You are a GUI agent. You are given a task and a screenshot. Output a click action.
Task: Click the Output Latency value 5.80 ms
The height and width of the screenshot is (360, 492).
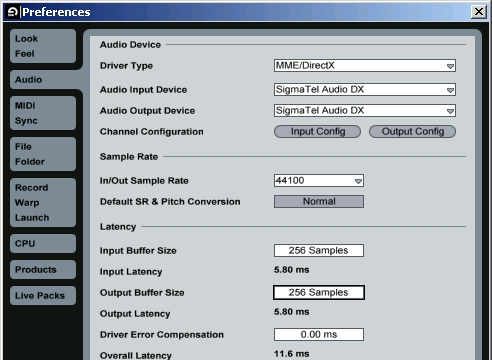tap(292, 312)
